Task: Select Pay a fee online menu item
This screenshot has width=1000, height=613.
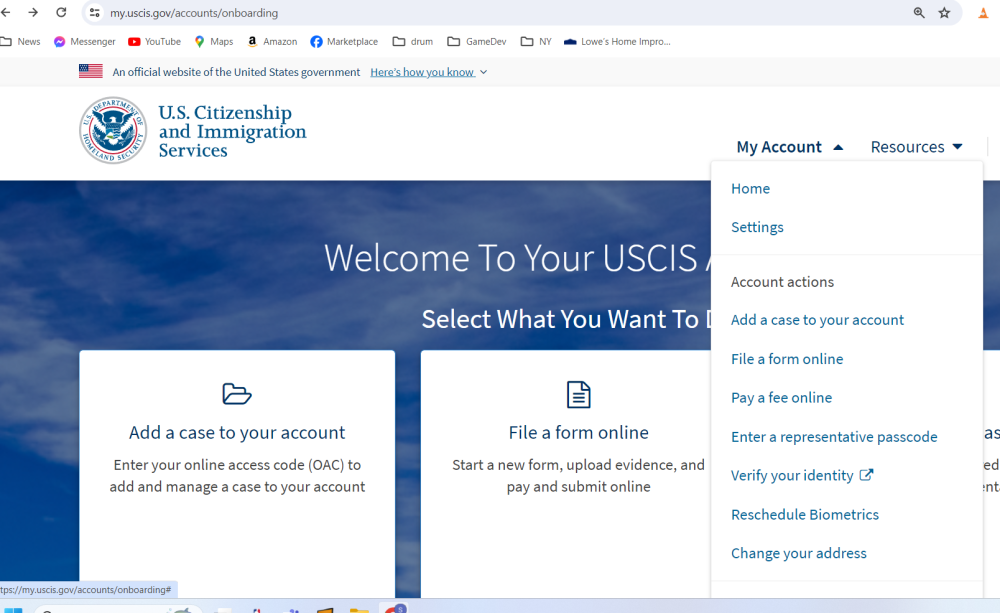Action: (x=781, y=397)
